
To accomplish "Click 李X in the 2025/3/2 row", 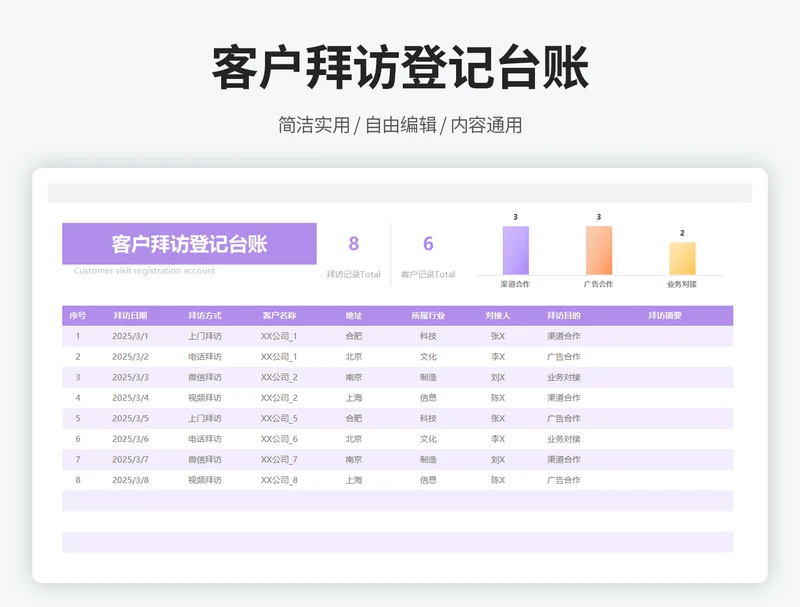I will tap(497, 357).
